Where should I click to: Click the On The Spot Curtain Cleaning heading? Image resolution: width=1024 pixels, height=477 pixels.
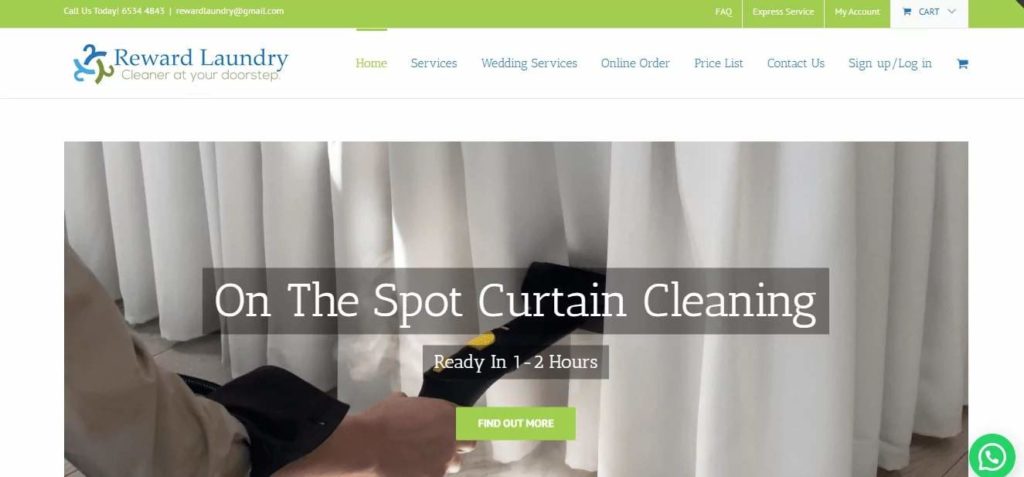coord(515,301)
